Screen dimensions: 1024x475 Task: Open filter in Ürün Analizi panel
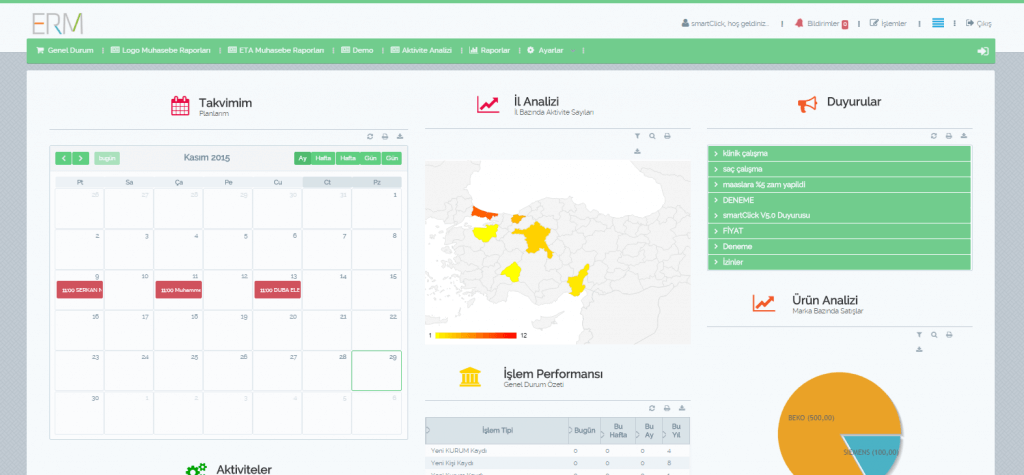coord(919,335)
